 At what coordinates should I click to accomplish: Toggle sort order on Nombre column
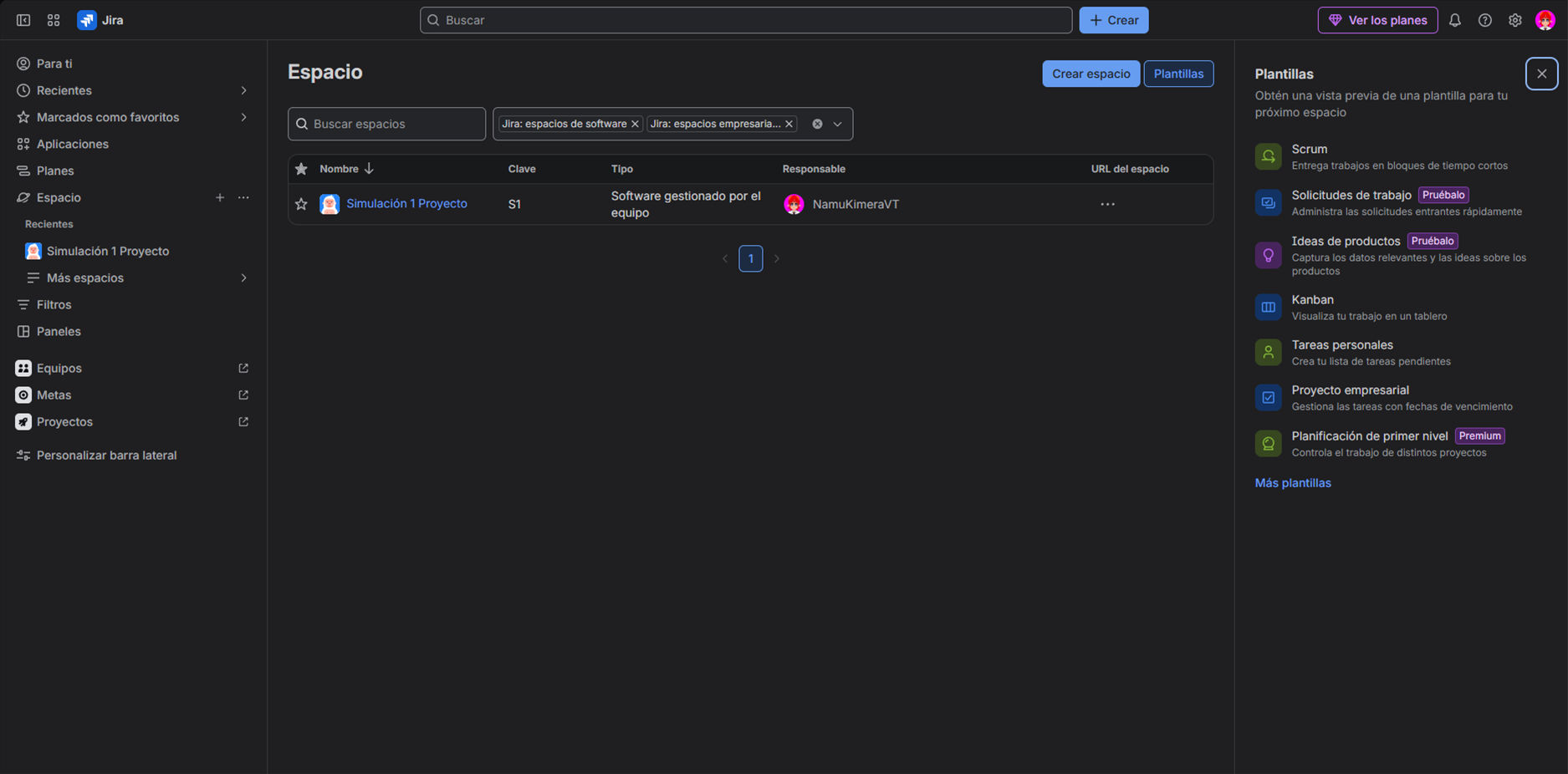point(346,169)
